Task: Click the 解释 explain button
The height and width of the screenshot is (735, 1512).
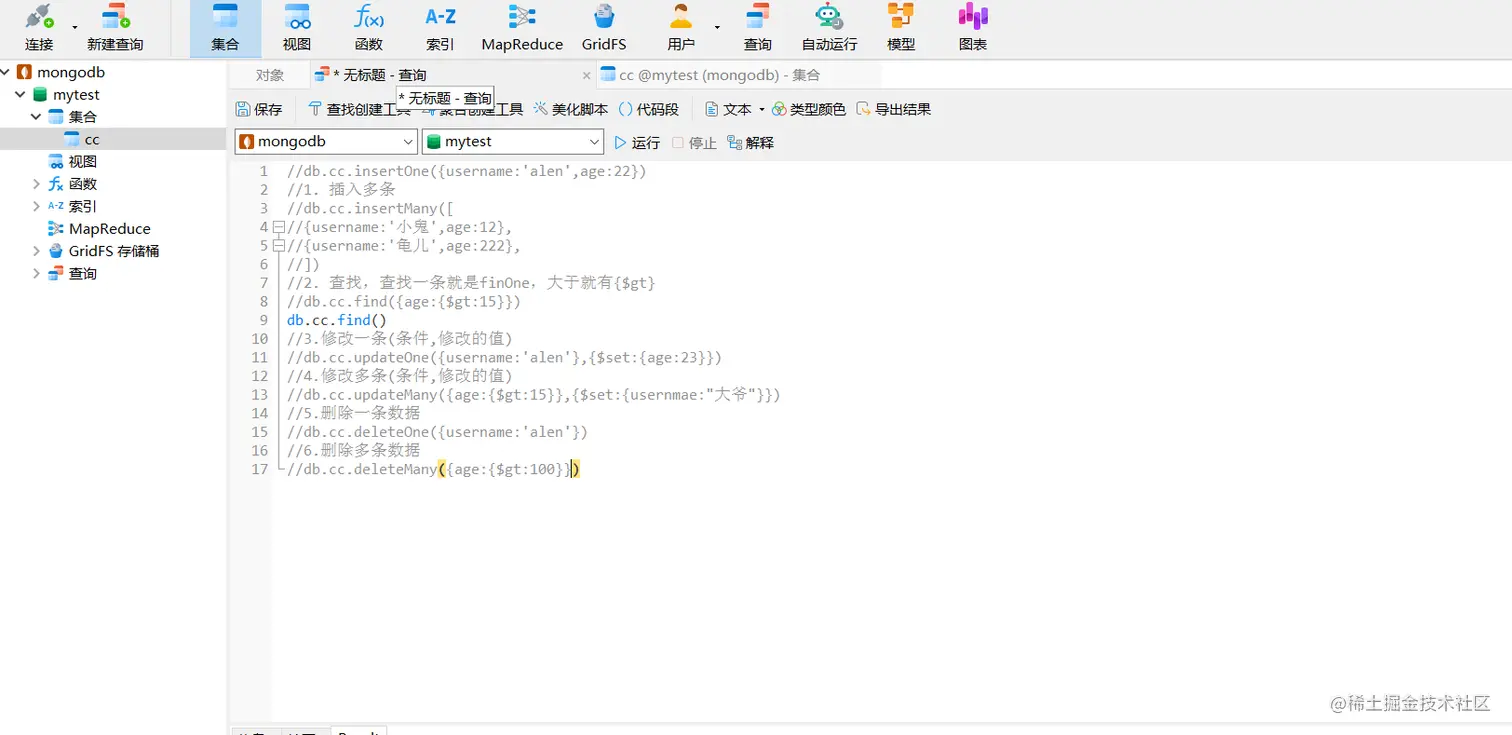Action: click(750, 143)
